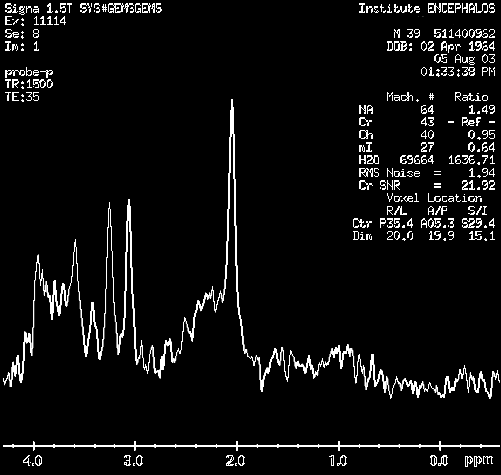Screen dimensions: 501x475
Task: Click the 3.0 ppm axis label
Action: click(133, 461)
